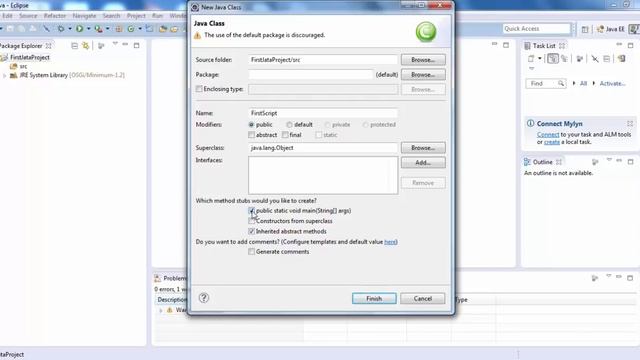Open the Refactor menu
The image size is (640, 360).
coord(55,16)
